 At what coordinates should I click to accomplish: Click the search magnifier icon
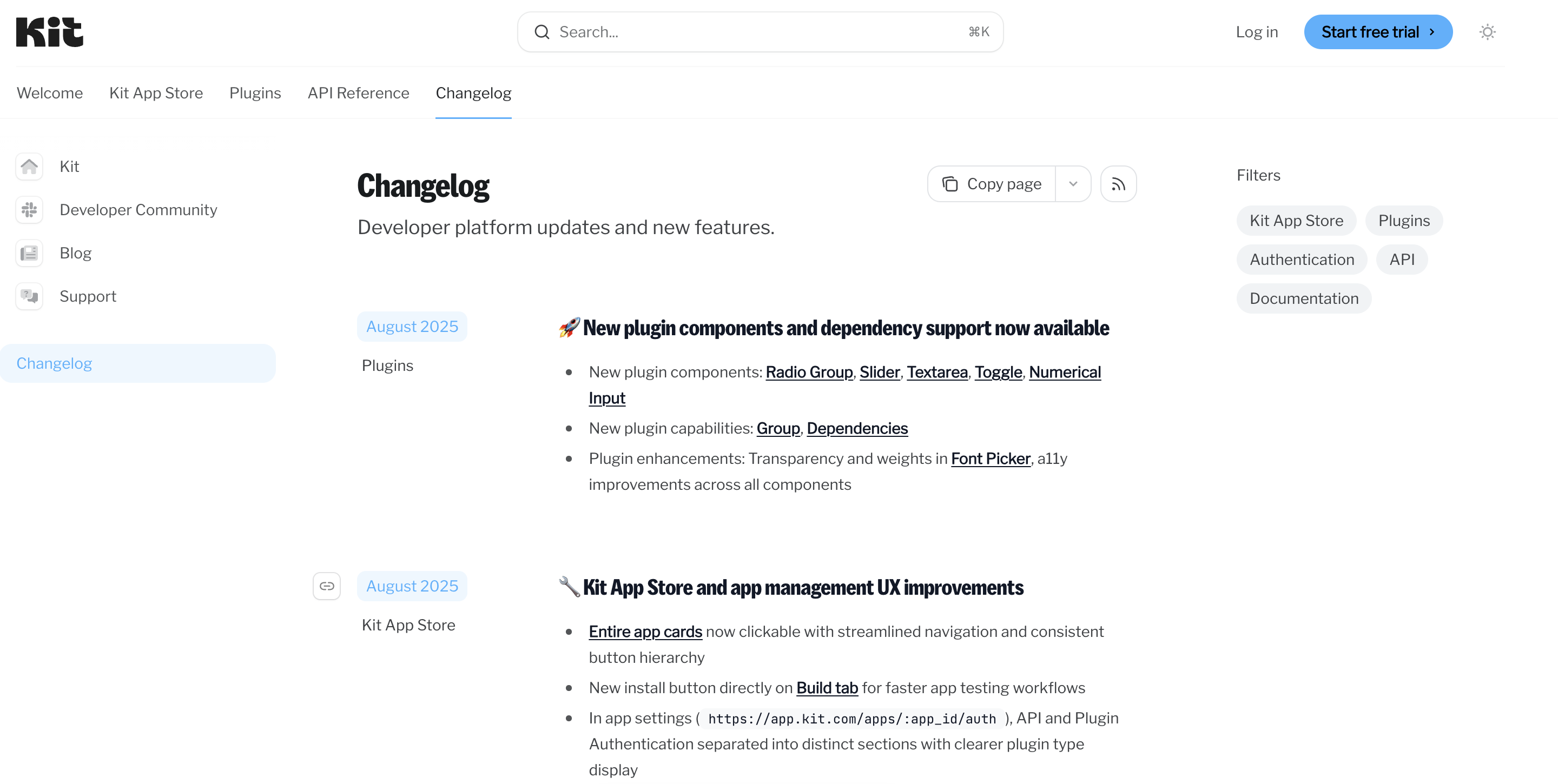tap(542, 32)
